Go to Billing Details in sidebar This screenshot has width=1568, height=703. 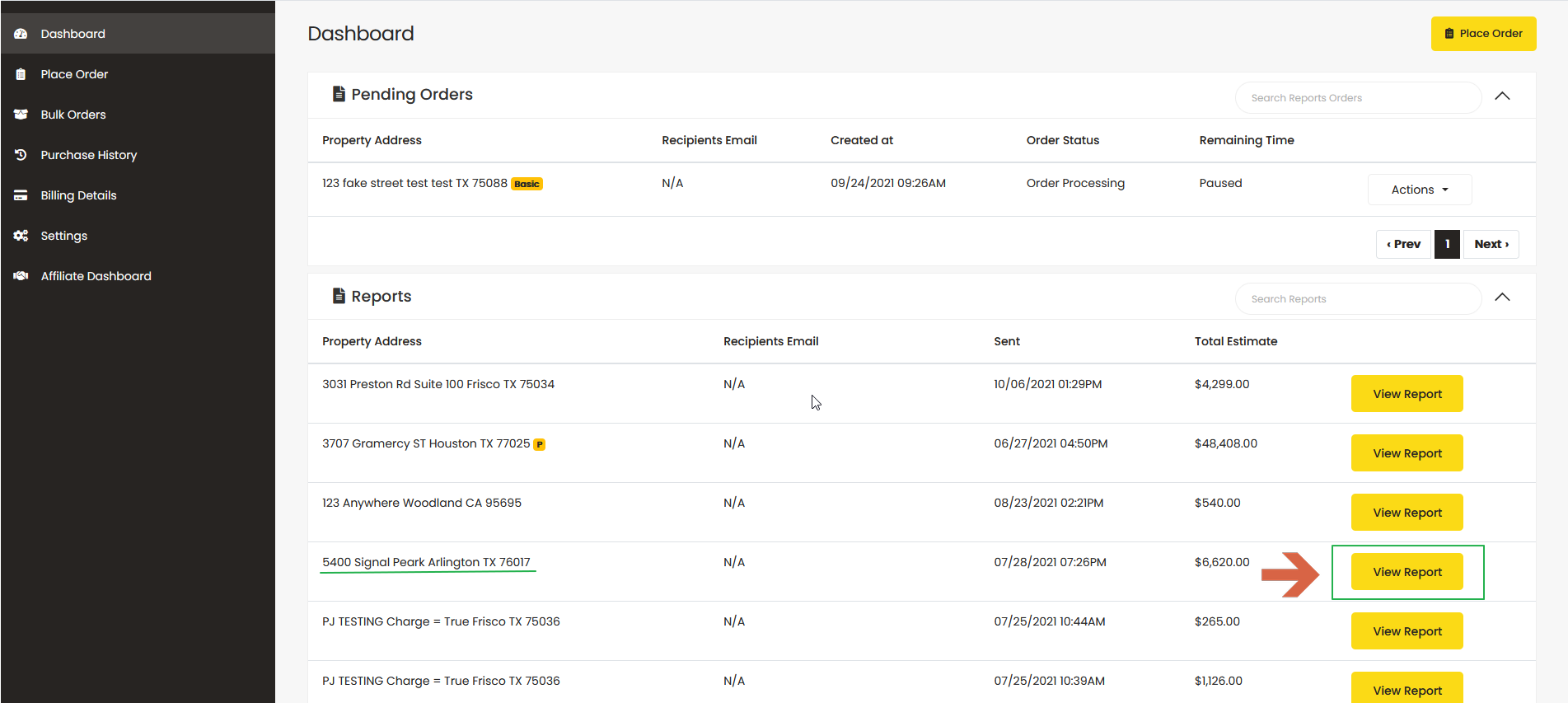point(78,195)
